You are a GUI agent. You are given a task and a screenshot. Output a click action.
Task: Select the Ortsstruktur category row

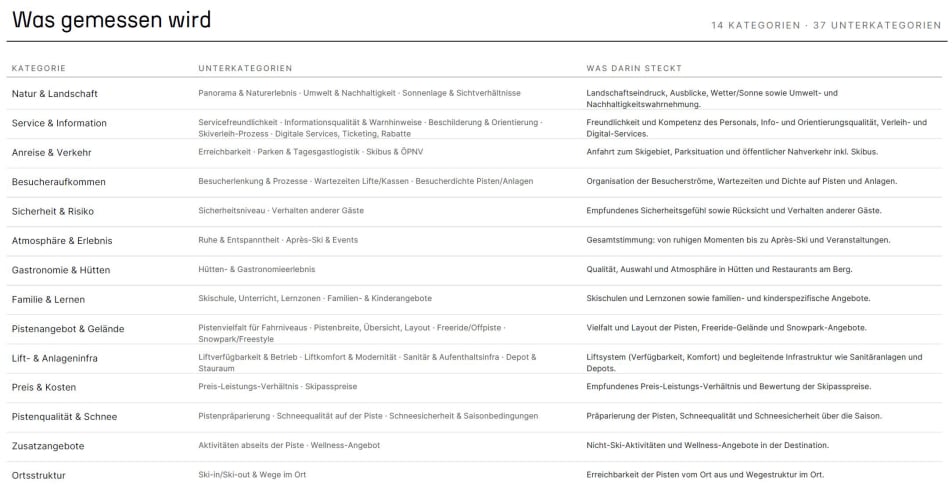point(474,475)
